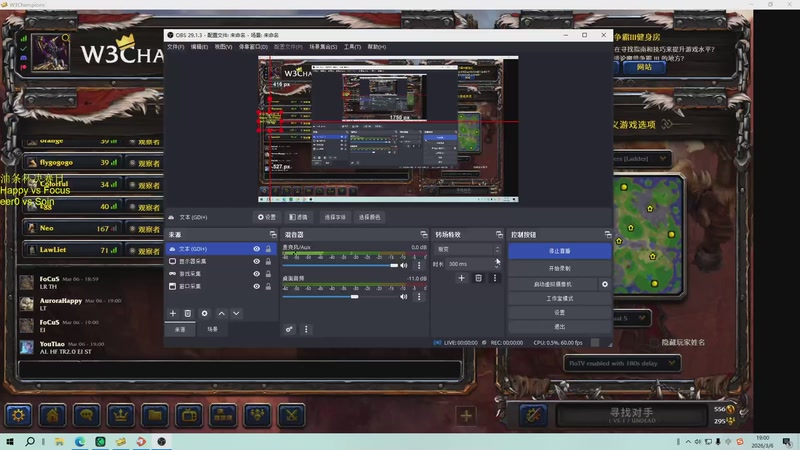The height and width of the screenshot is (450, 800).
Task: Lock the display capture source
Action: click(x=268, y=261)
